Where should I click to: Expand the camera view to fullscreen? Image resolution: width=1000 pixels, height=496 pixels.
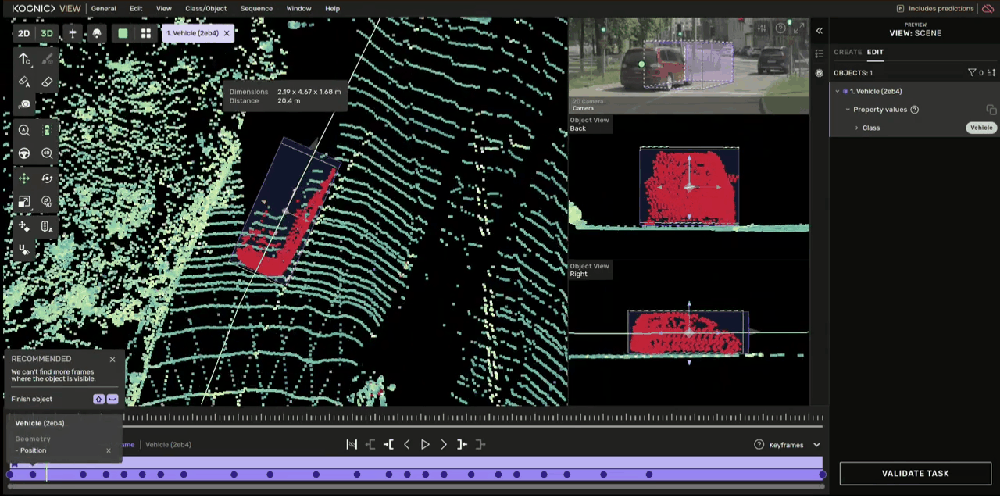coord(798,29)
